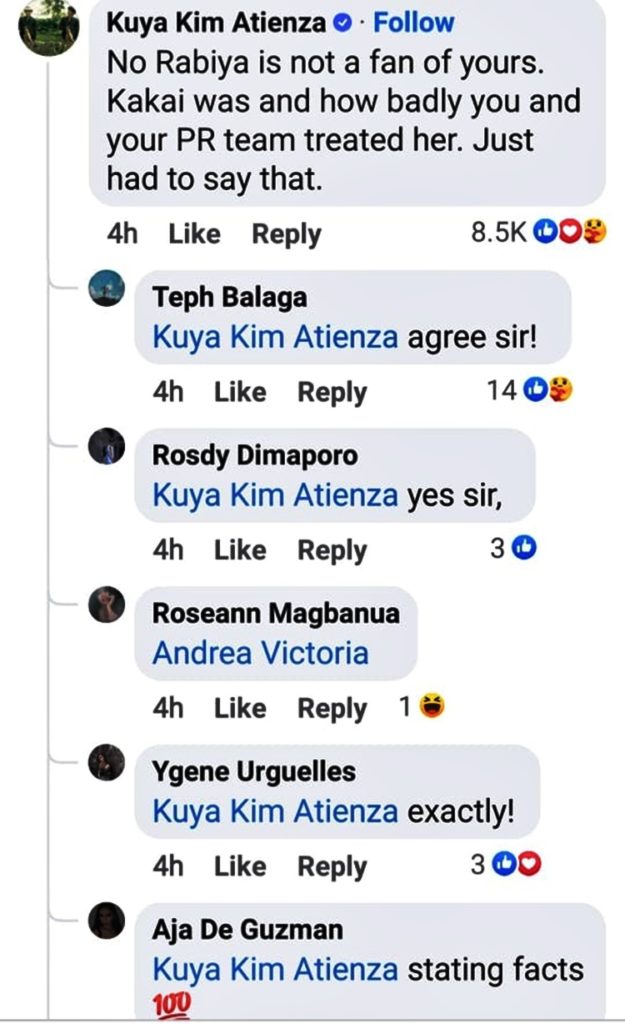Open Aja De Guzman's profile name
This screenshot has width=625, height=1024.
pyautogui.click(x=247, y=930)
